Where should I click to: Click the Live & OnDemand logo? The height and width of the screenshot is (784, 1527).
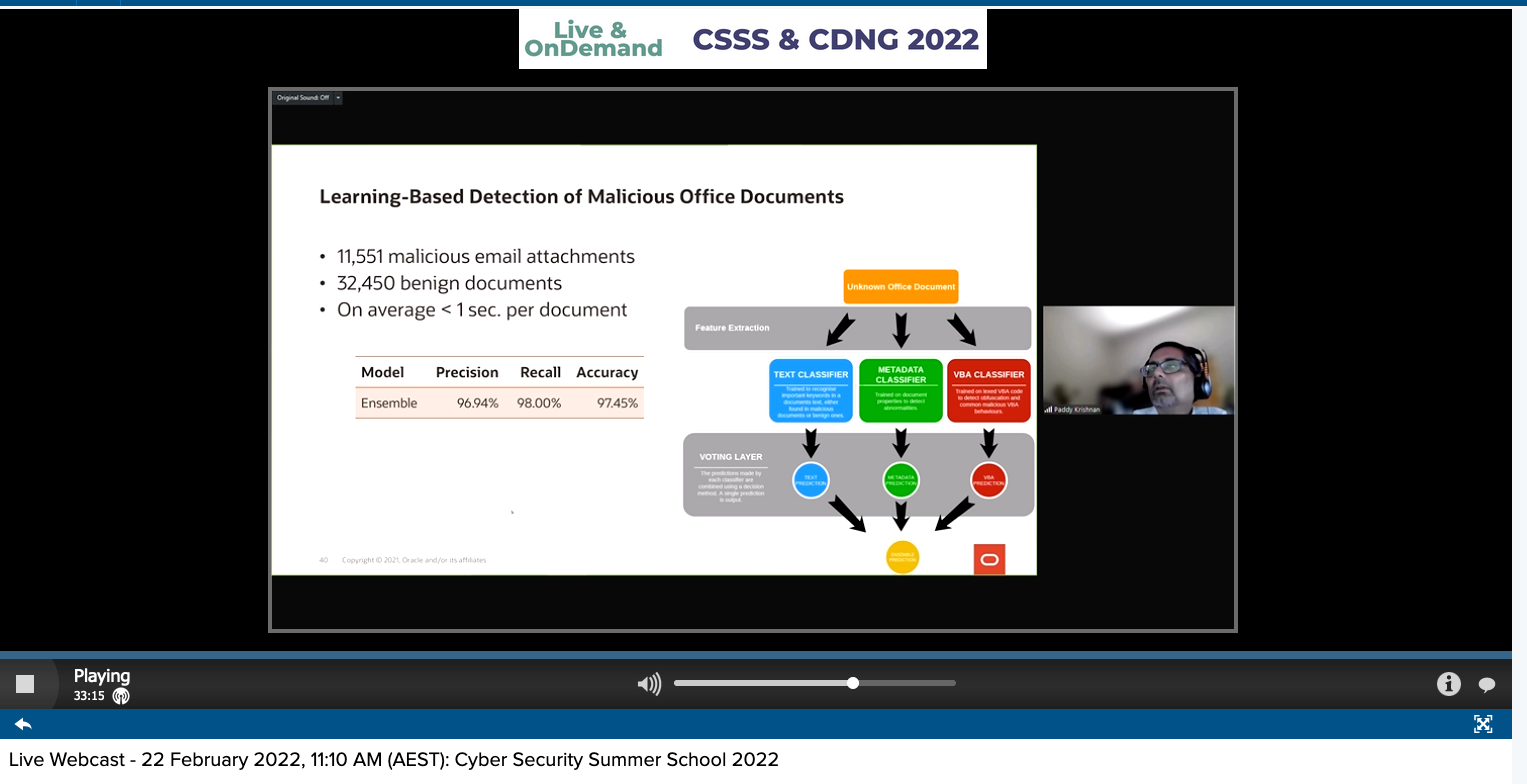[594, 39]
